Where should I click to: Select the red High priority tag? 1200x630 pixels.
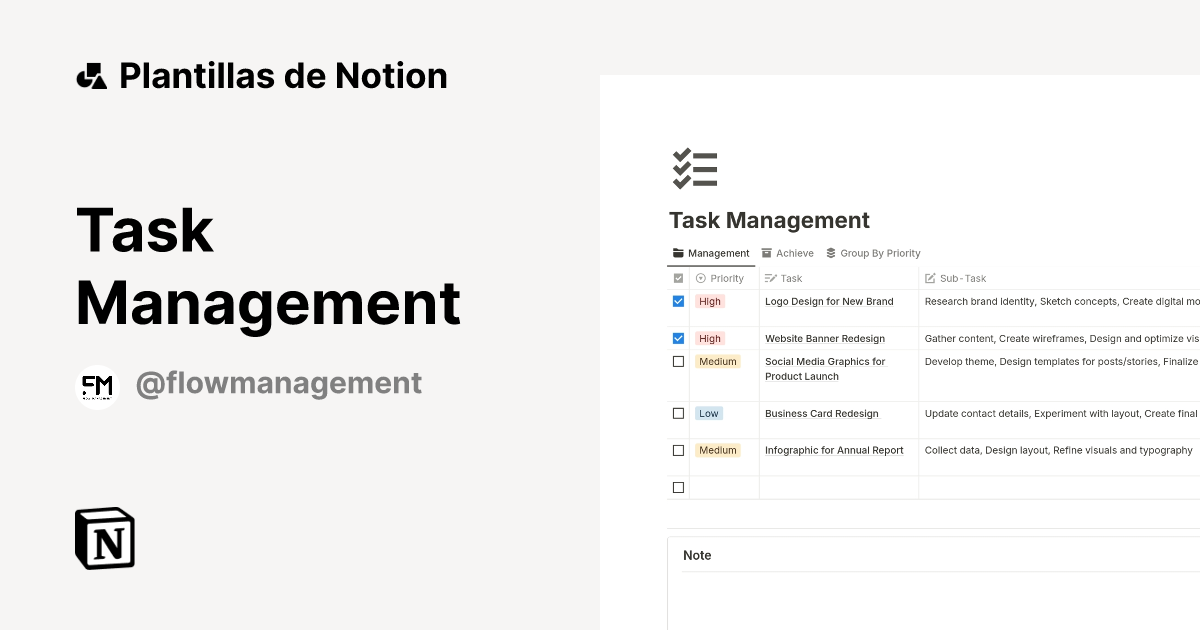[710, 301]
